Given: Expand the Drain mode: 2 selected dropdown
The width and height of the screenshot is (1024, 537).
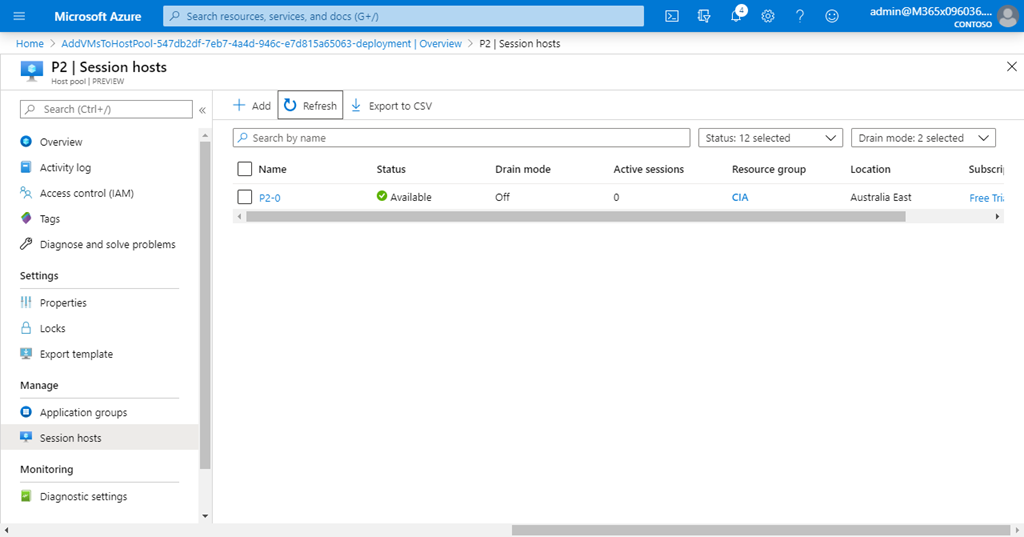Looking at the screenshot, I should [x=923, y=138].
